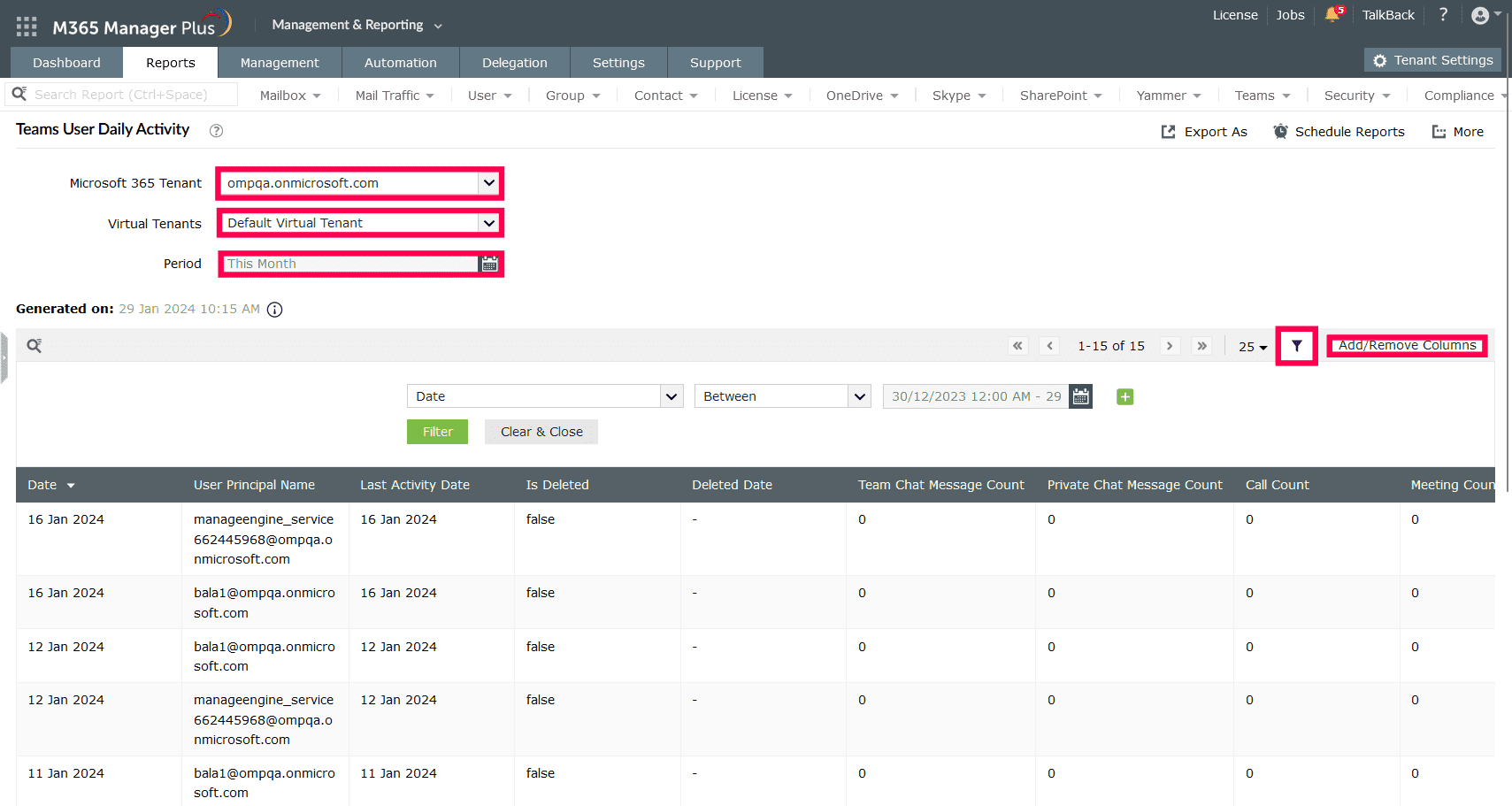Click the search report magnifier icon
This screenshot has height=806, width=1512.
pyautogui.click(x=19, y=94)
